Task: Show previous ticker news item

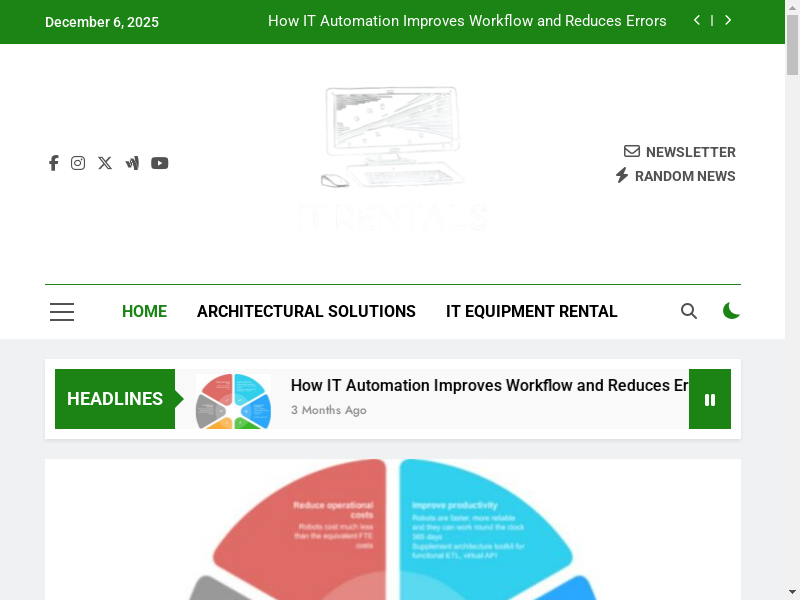Action: click(697, 20)
